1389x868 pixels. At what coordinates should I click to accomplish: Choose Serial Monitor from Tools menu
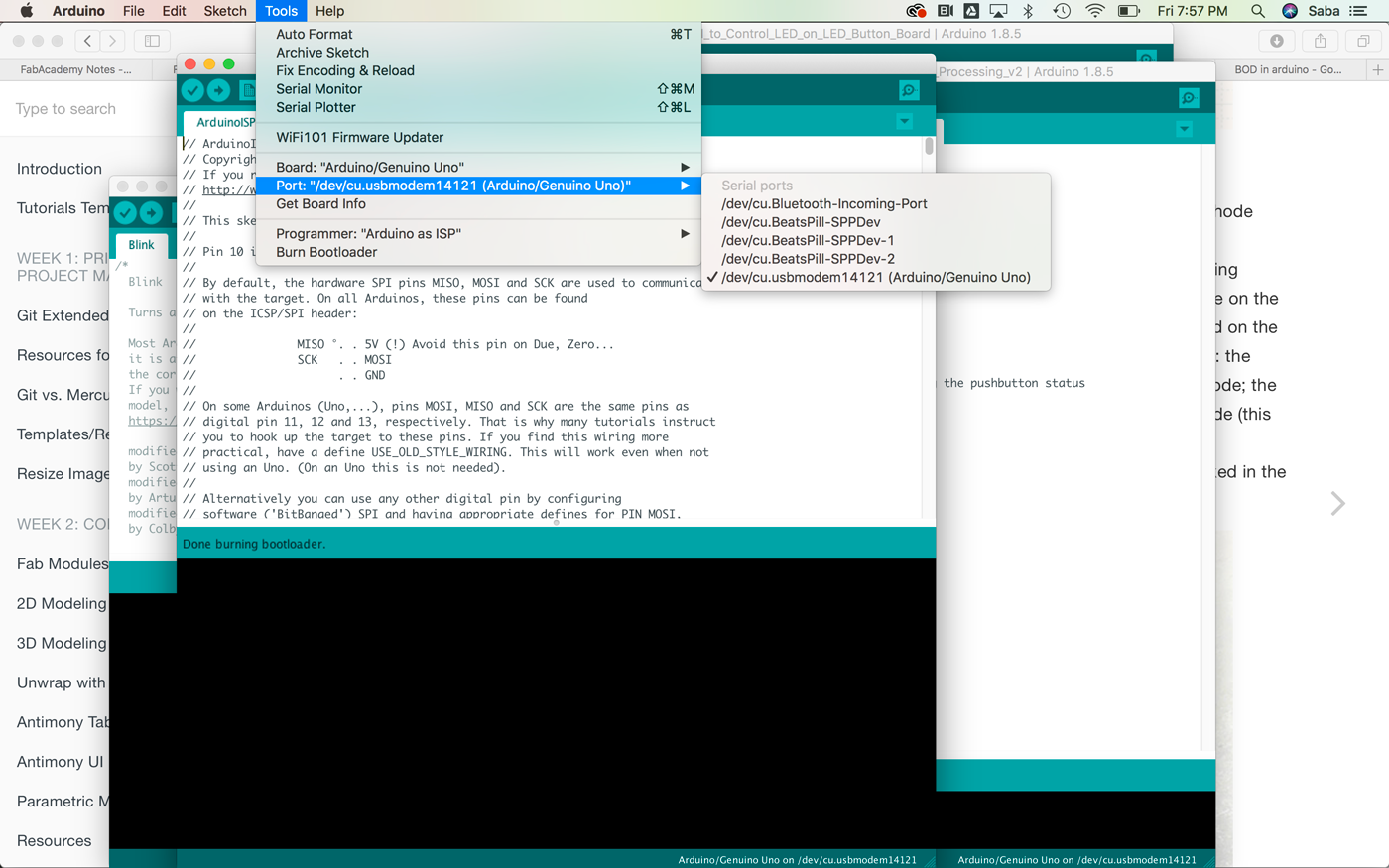pyautogui.click(x=478, y=89)
